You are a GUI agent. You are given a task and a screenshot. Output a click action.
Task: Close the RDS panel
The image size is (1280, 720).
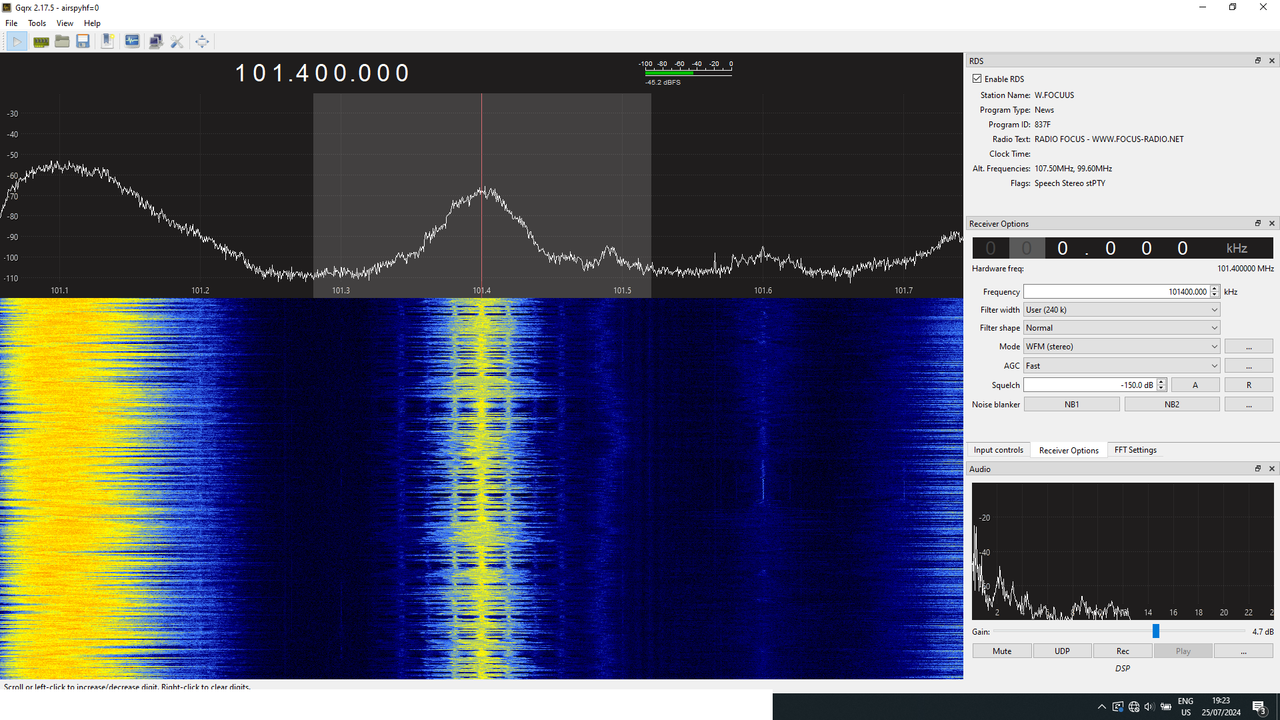(x=1272, y=61)
